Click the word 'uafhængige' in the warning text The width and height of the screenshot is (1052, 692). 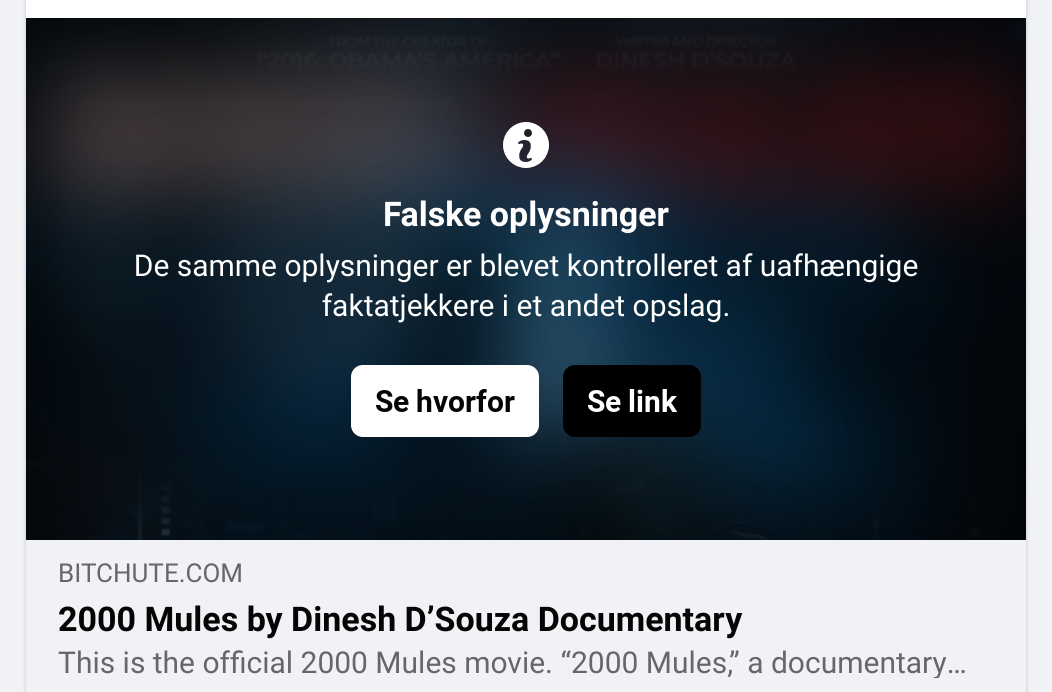coord(839,266)
